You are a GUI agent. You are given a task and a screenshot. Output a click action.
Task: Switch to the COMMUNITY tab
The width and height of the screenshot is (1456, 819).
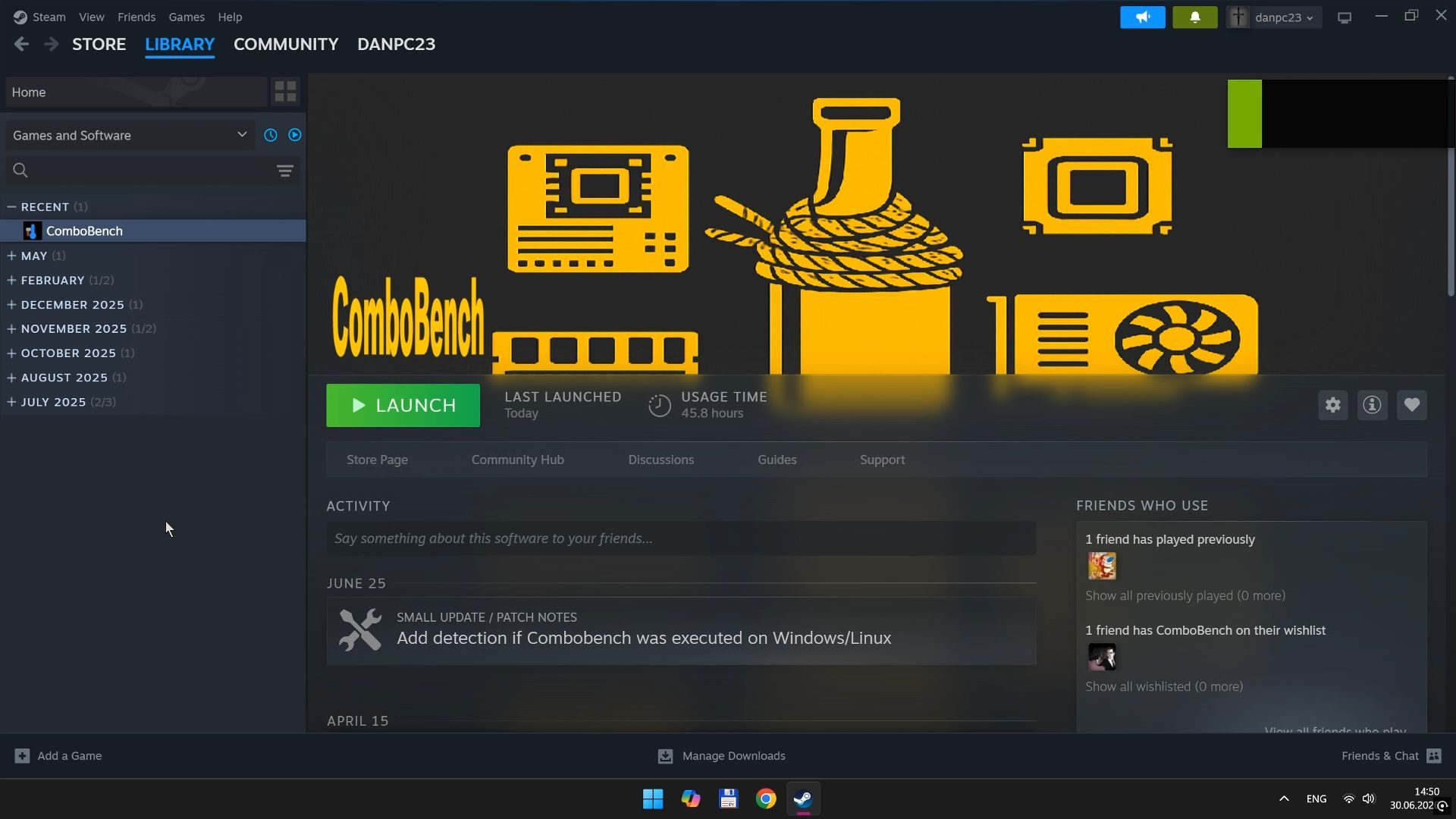point(286,44)
